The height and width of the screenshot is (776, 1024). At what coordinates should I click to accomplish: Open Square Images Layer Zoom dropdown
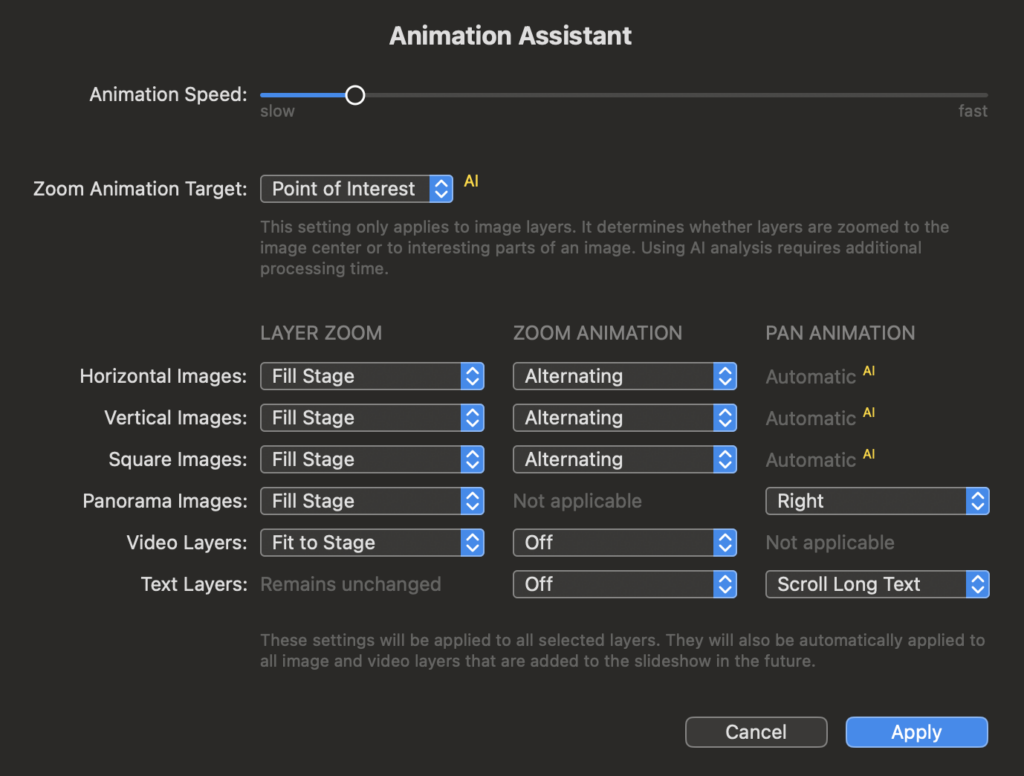click(372, 459)
